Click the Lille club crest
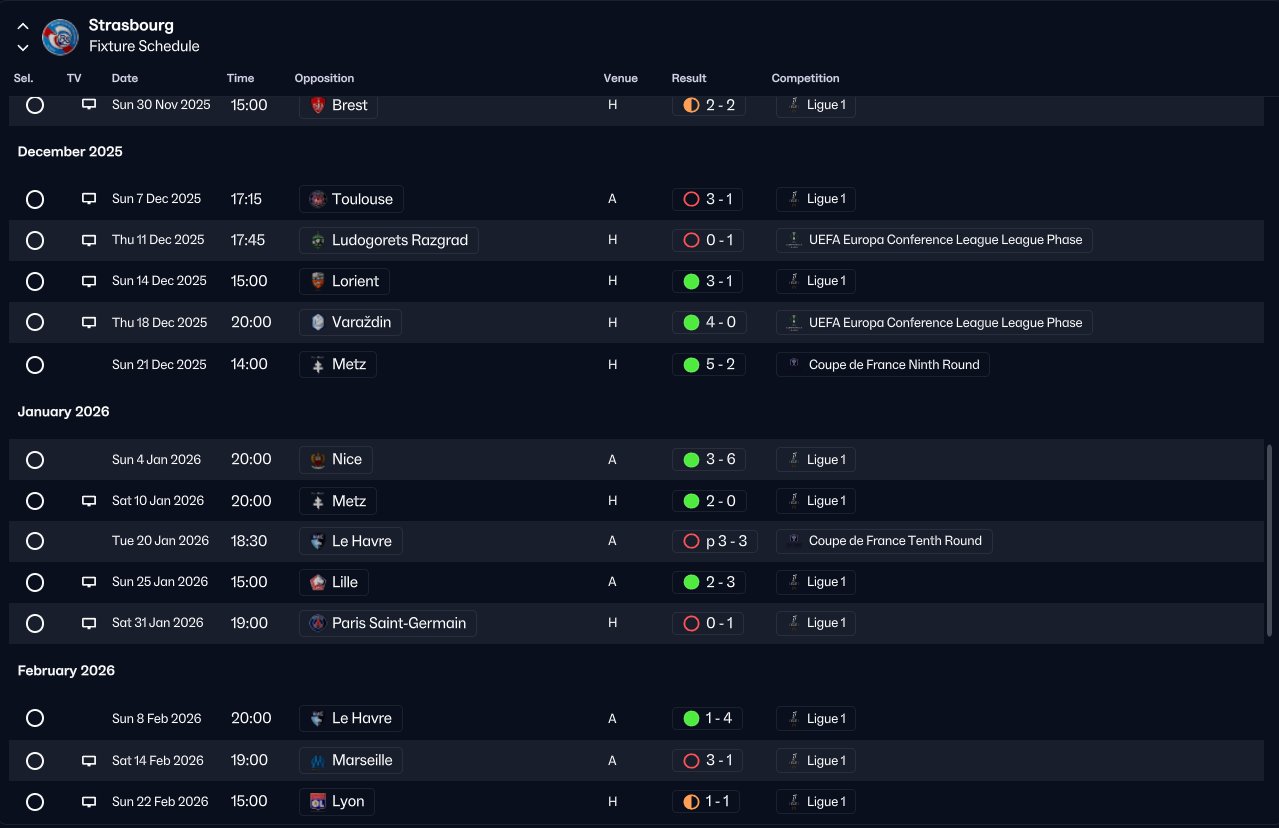This screenshot has width=1279, height=828. pos(318,582)
